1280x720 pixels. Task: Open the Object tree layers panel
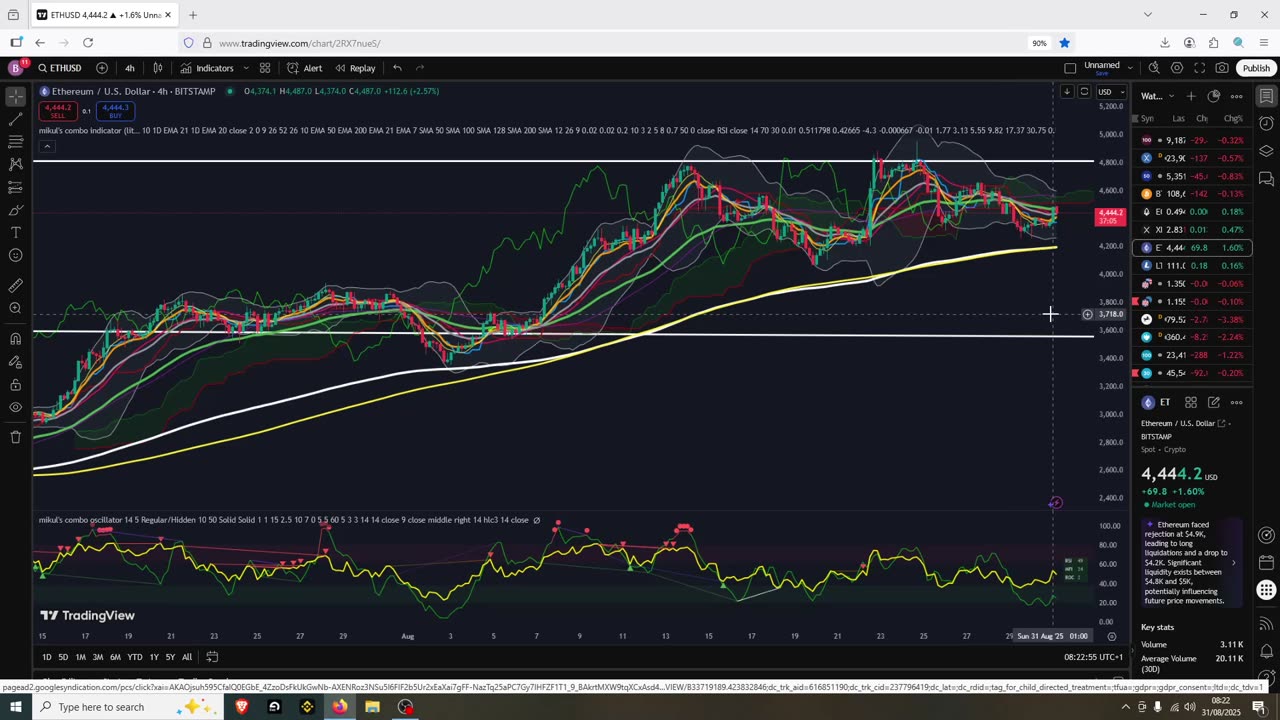[1266, 151]
